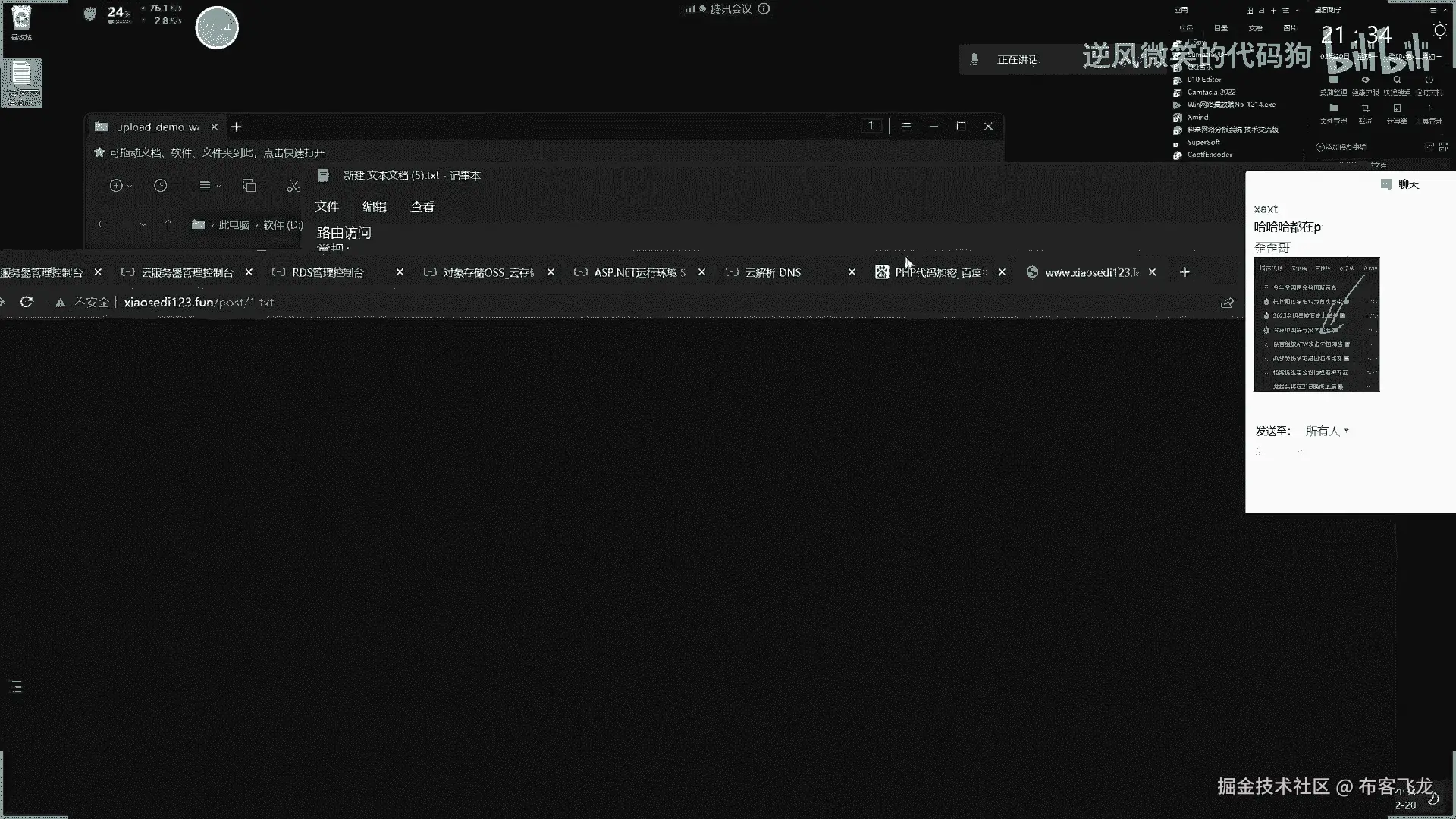Expand the 所有人 recipient dropdown
Screen dimensions: 1456x819
pyautogui.click(x=1327, y=431)
